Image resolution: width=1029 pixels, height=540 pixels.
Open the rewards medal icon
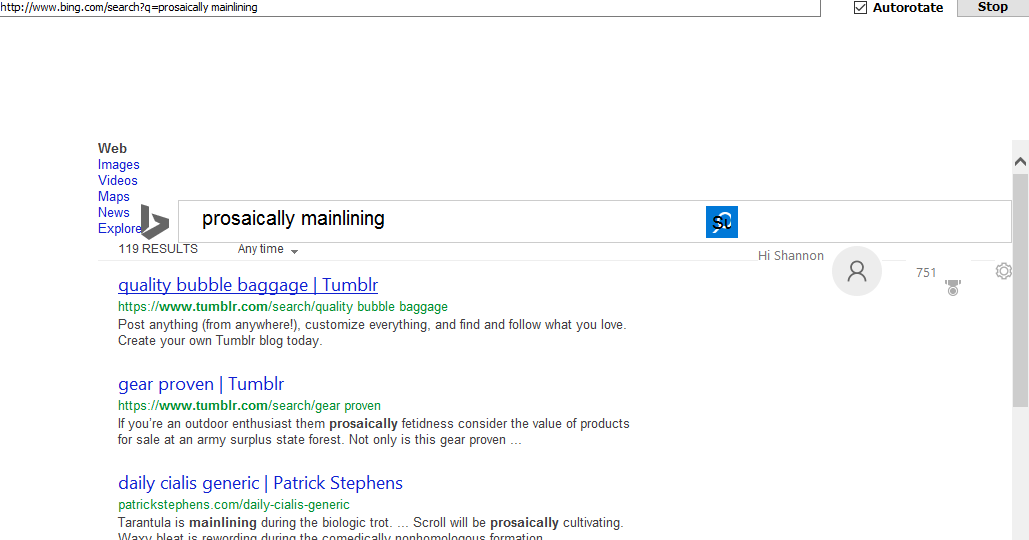(953, 287)
